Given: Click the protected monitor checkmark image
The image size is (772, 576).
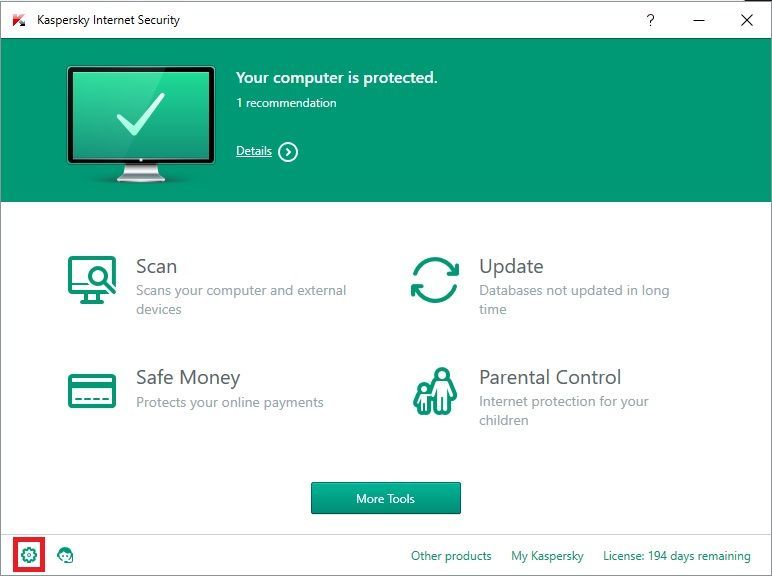Looking at the screenshot, I should coord(141,124).
